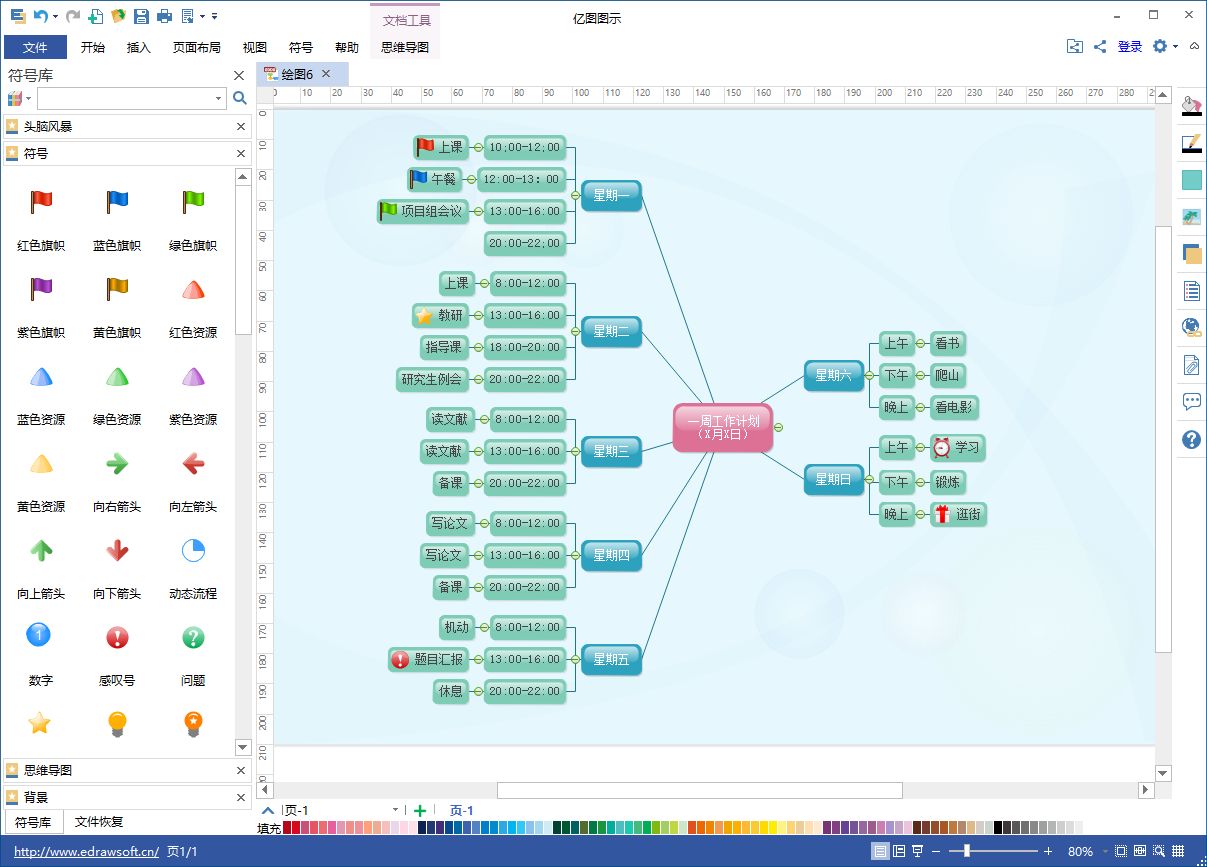
Task: Select the 紫色旗帜 symbol
Action: 41,290
